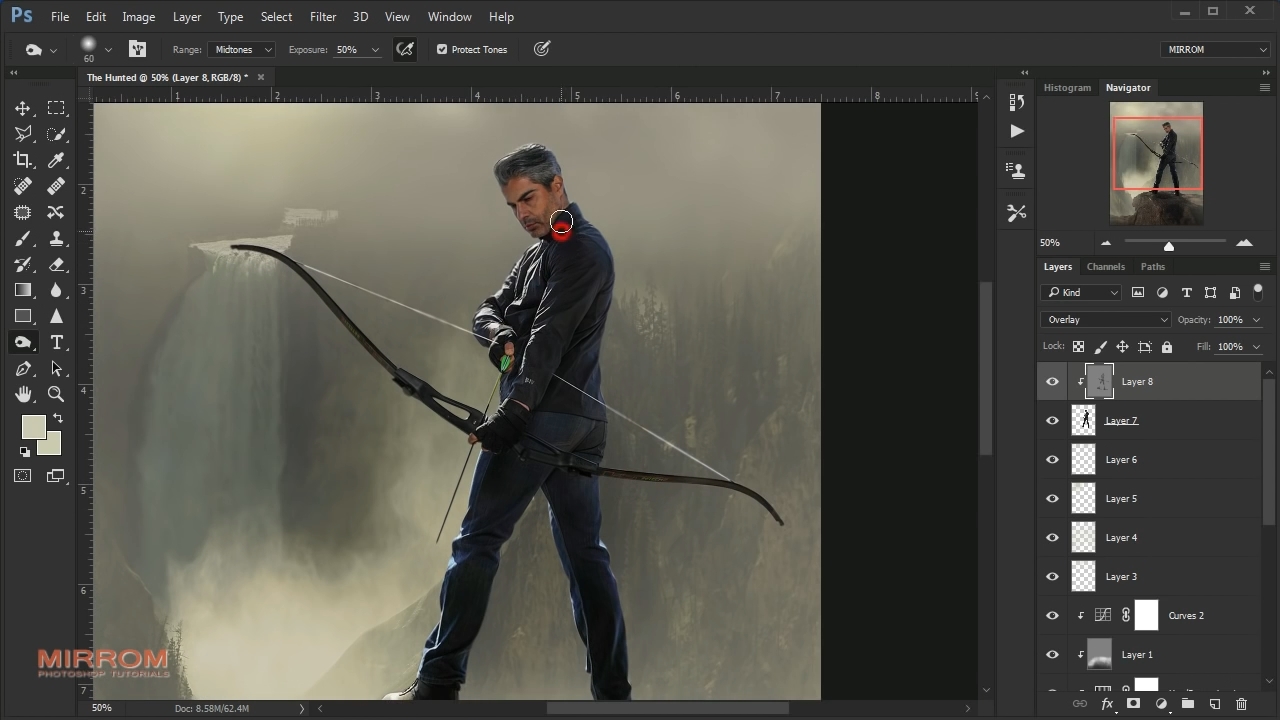Select the Eraser tool
The image size is (1280, 720).
click(56, 264)
